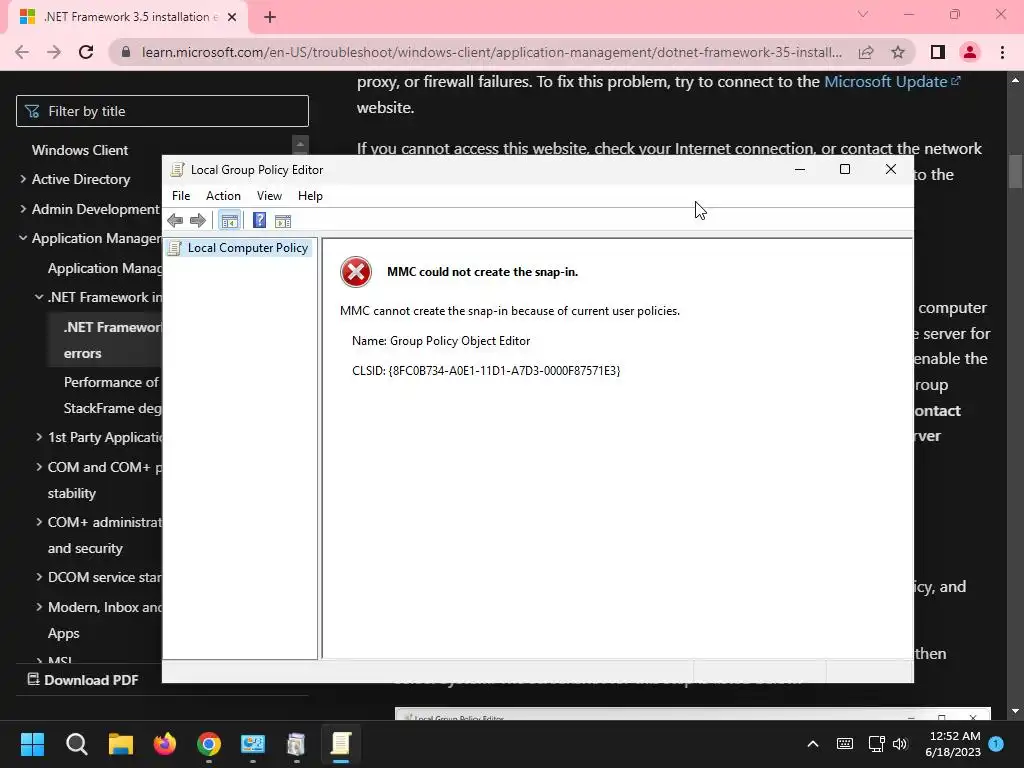Open volume tray icon
The height and width of the screenshot is (768, 1024).
(900, 744)
